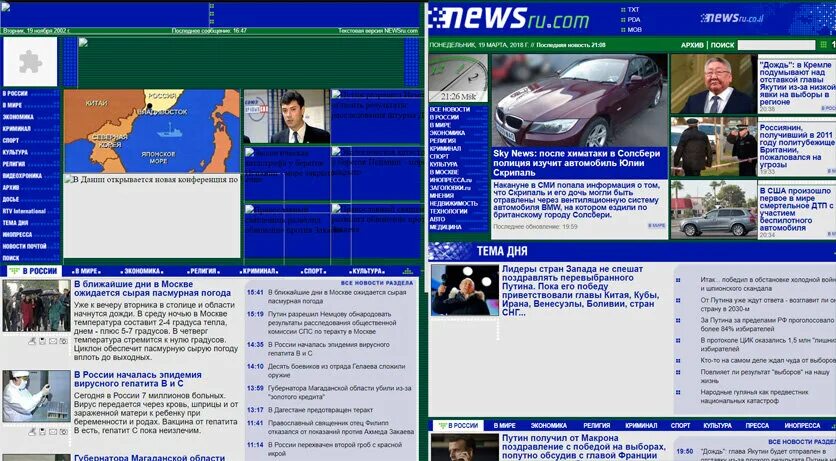
Task: Click the NEWSru.com logo on the 2018 page
Action: tap(509, 18)
